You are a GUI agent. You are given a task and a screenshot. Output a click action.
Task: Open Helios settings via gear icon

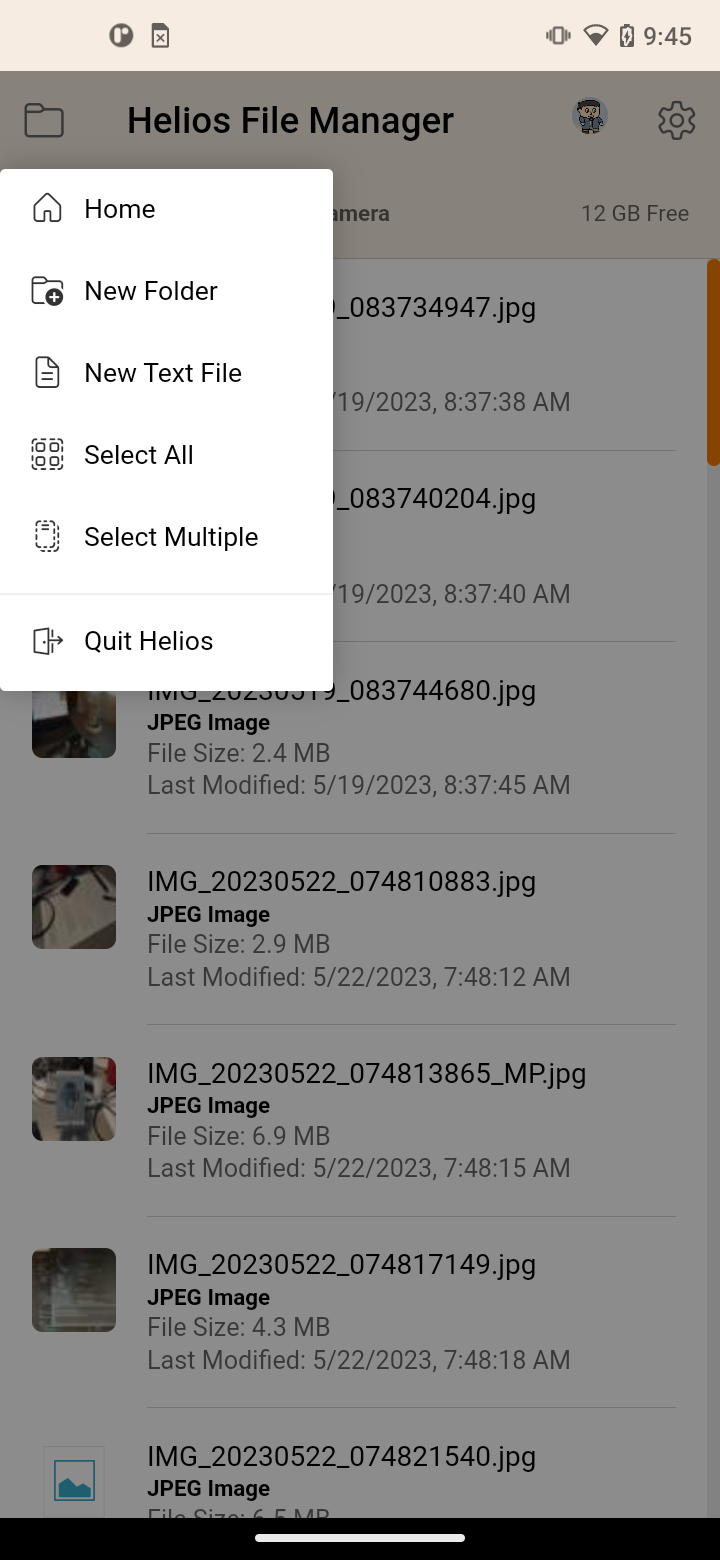[x=677, y=120]
